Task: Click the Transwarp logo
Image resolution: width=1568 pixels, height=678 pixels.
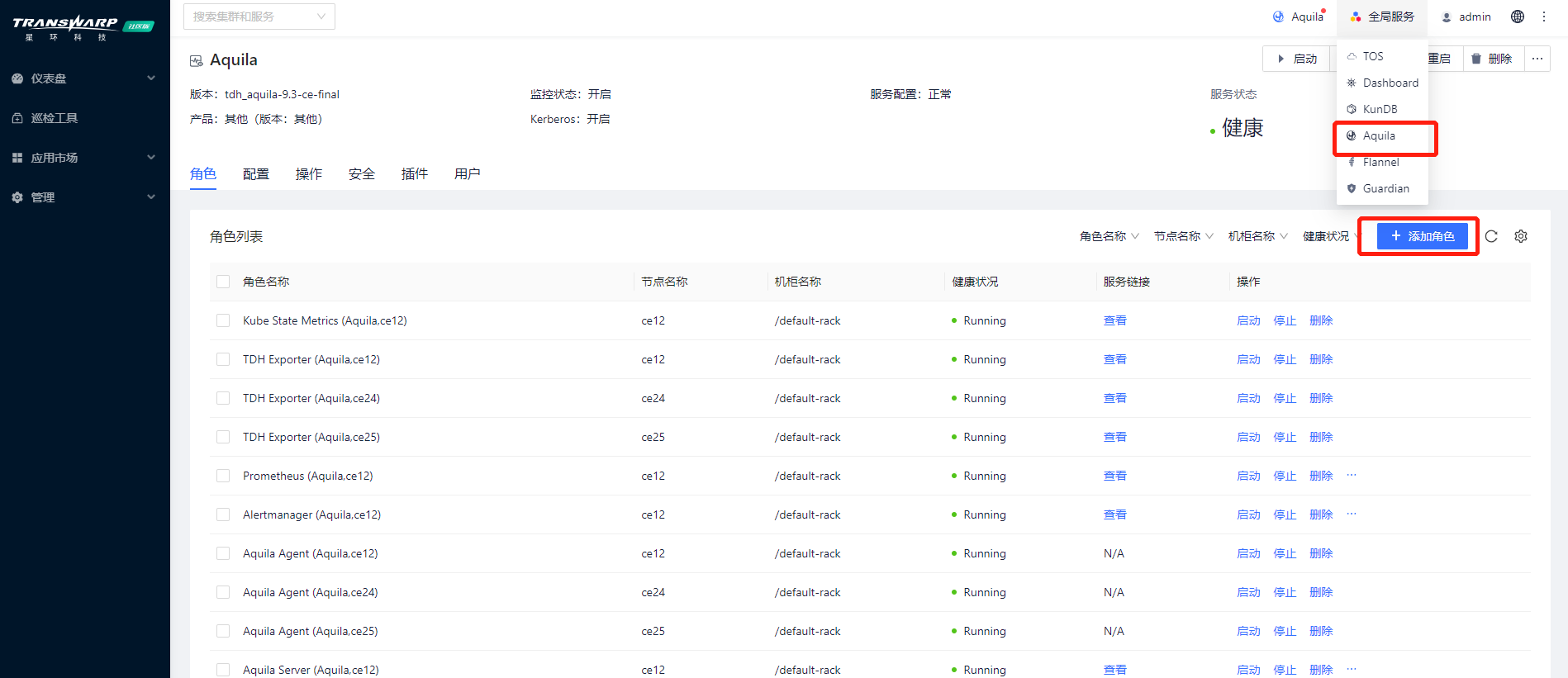Action: tap(83, 26)
